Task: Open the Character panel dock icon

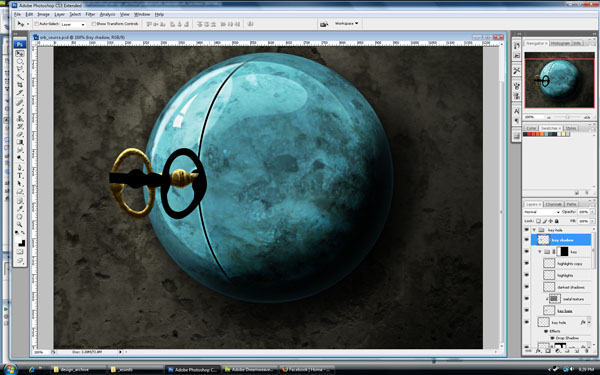Action: pyautogui.click(x=517, y=111)
